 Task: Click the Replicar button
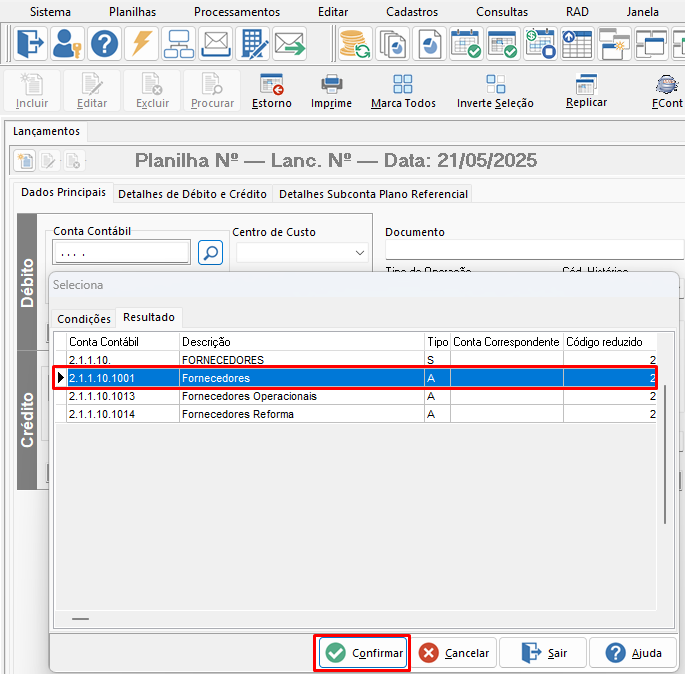coord(586,91)
